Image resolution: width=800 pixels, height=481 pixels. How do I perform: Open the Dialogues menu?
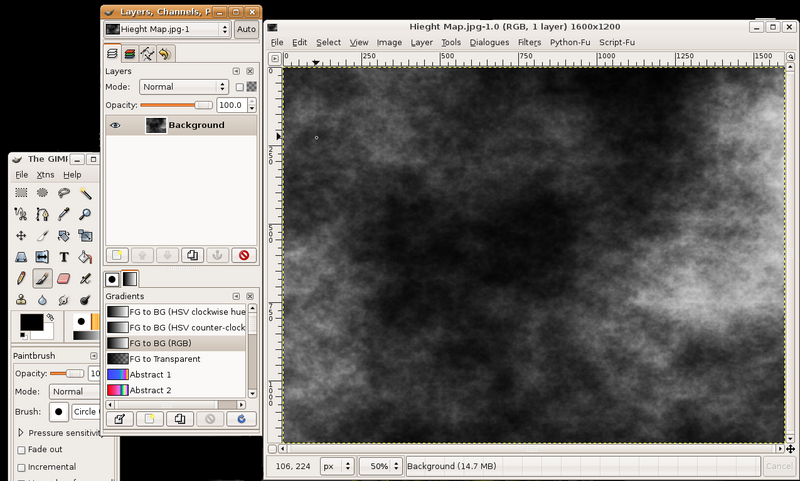click(x=489, y=42)
